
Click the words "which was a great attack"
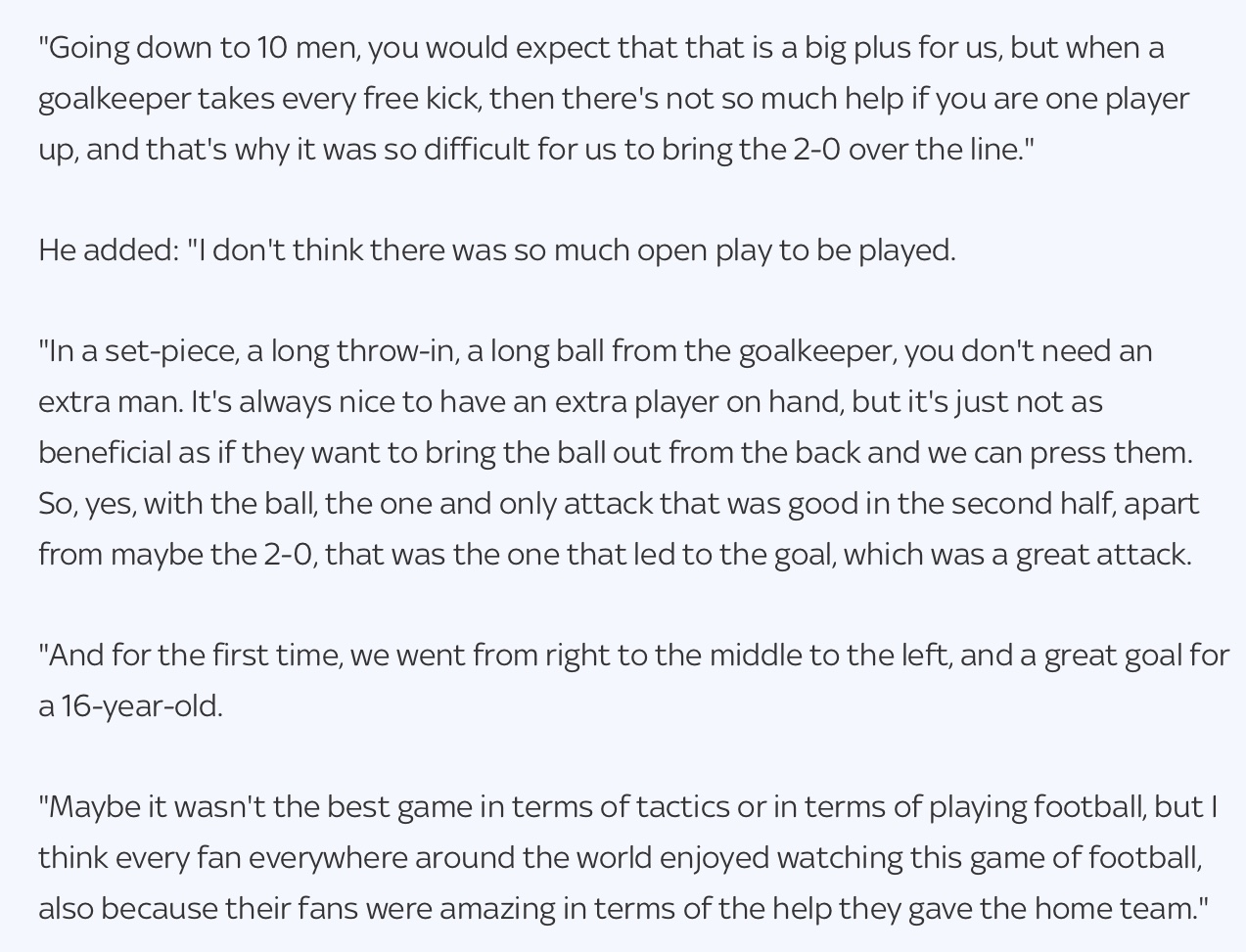1016,555
